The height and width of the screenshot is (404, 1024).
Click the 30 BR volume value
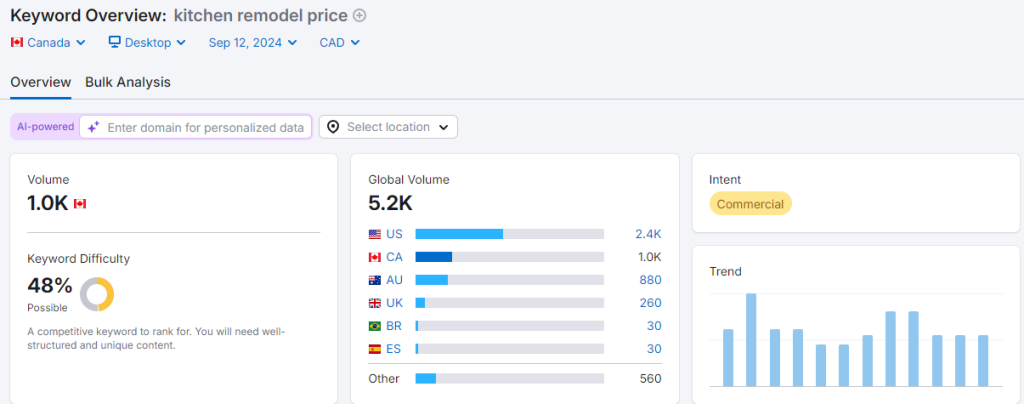(x=654, y=326)
